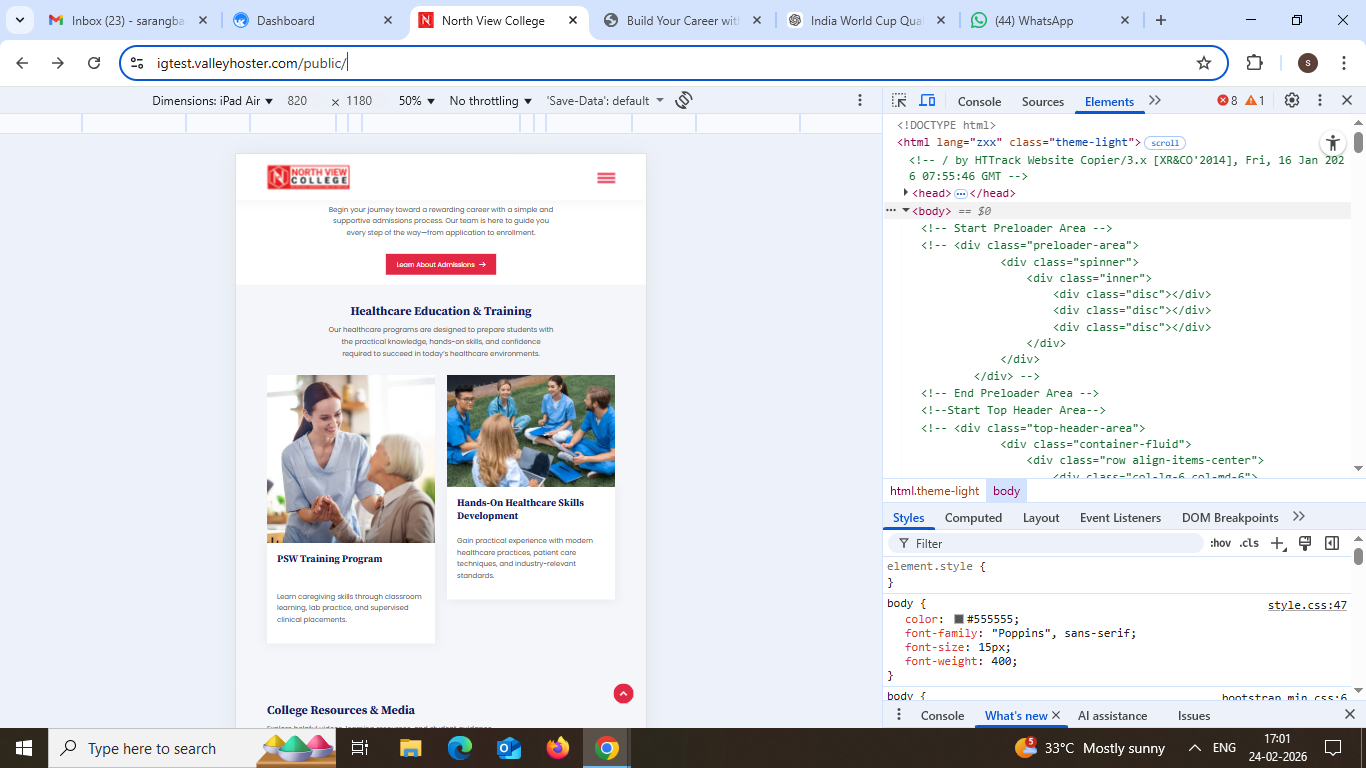Click the ellipsis badge inside head tag
Viewport: 1366px width, 768px height.
(961, 194)
